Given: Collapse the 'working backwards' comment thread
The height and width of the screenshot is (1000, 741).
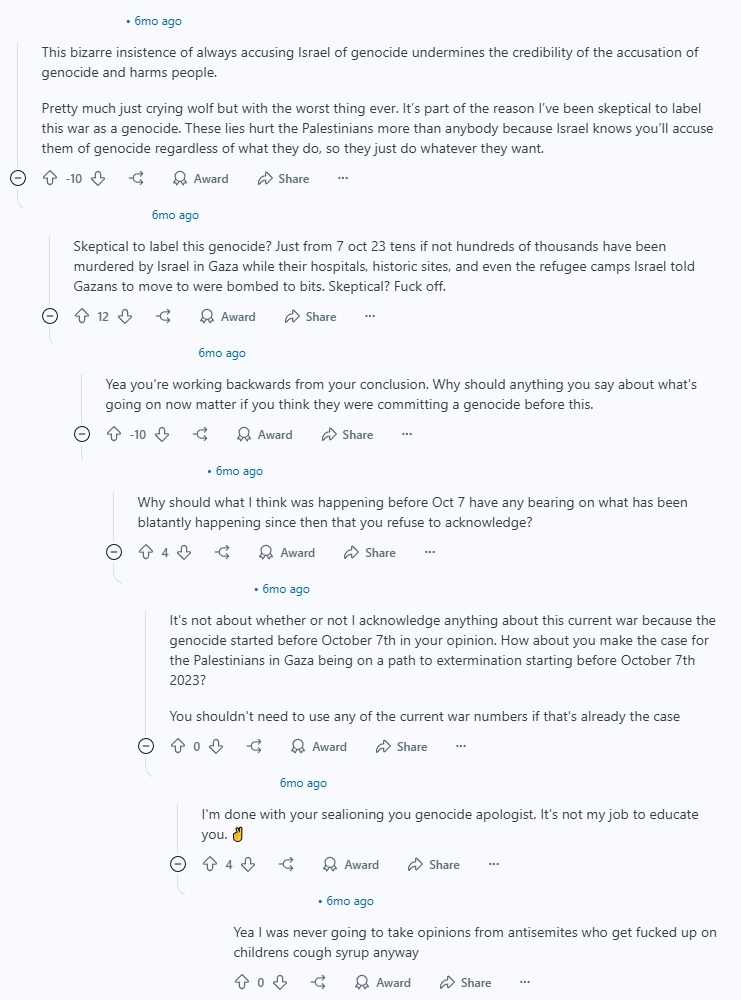Looking at the screenshot, I should 82,434.
